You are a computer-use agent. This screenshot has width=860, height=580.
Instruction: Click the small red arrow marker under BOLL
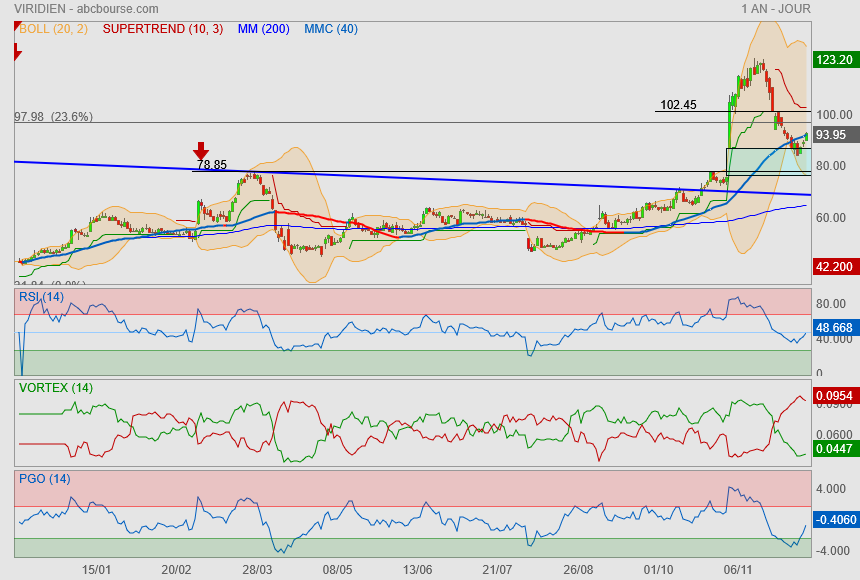tap(16, 51)
